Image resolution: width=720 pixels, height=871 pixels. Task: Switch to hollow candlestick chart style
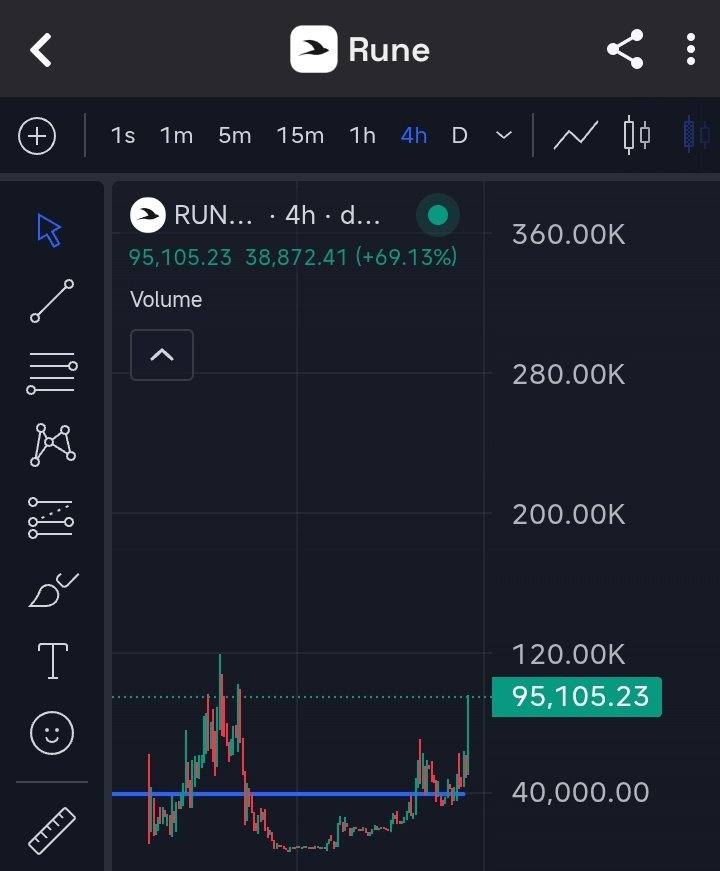click(637, 135)
